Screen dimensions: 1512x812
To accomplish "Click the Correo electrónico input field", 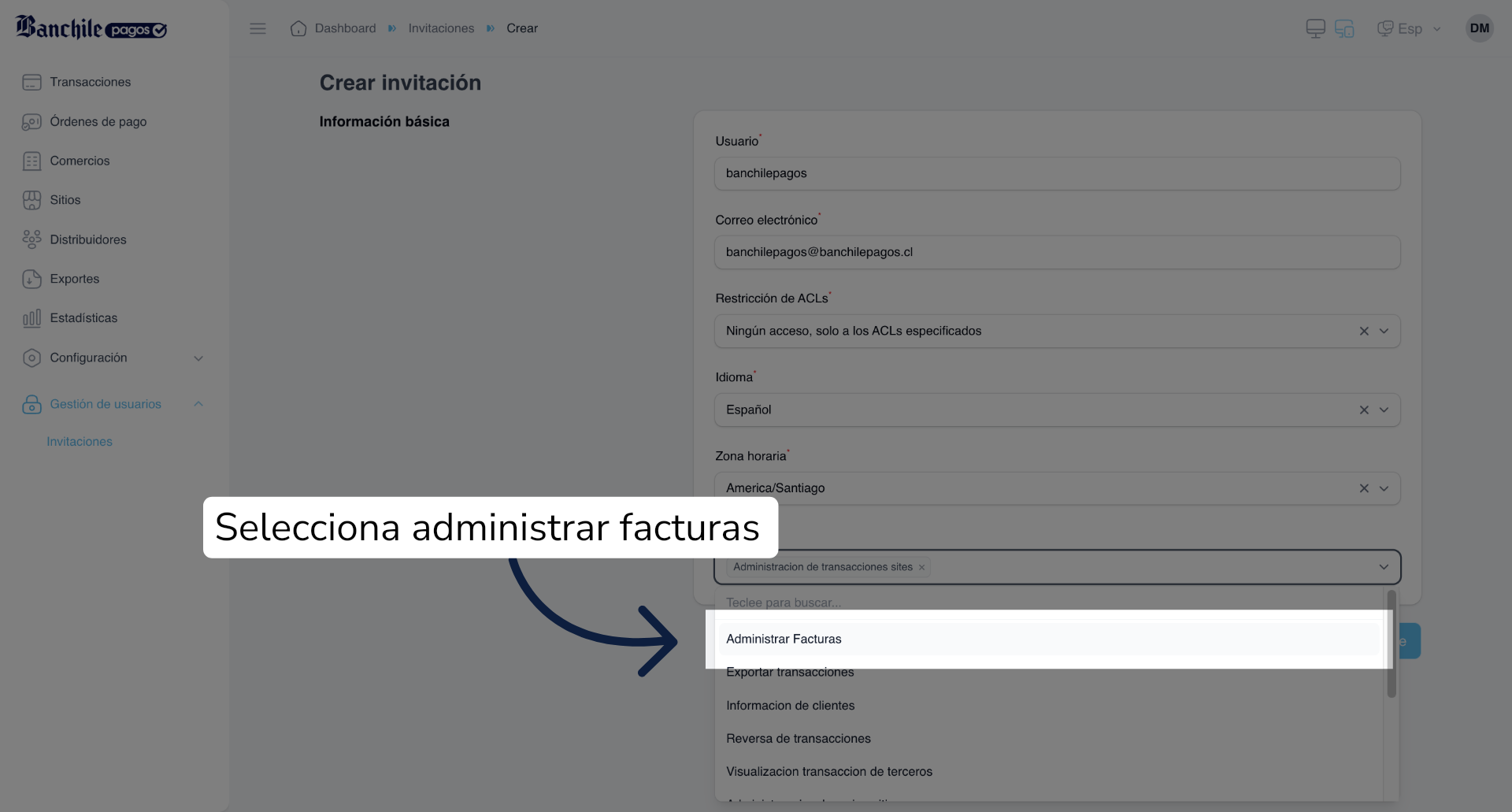I will (x=1057, y=252).
